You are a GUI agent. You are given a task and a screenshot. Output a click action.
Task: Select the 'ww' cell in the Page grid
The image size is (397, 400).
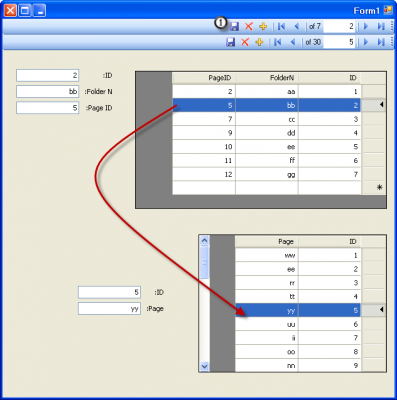[x=267, y=255]
